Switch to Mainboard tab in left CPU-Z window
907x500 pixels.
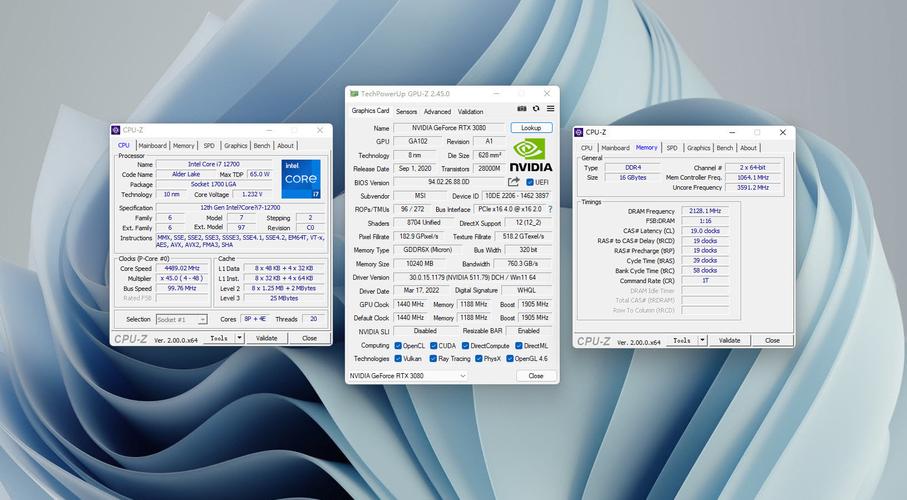coord(152,146)
